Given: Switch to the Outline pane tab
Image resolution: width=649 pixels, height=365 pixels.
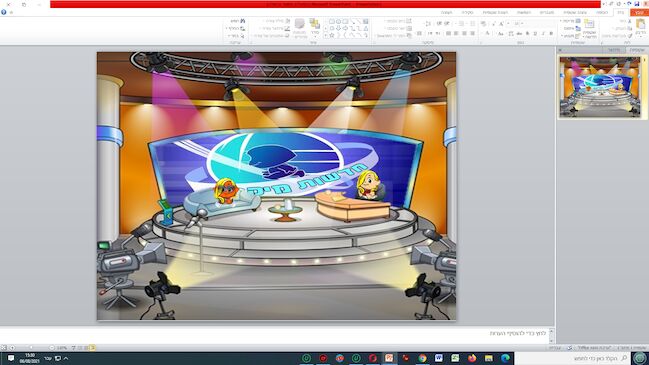Looking at the screenshot, I should tap(614, 50).
